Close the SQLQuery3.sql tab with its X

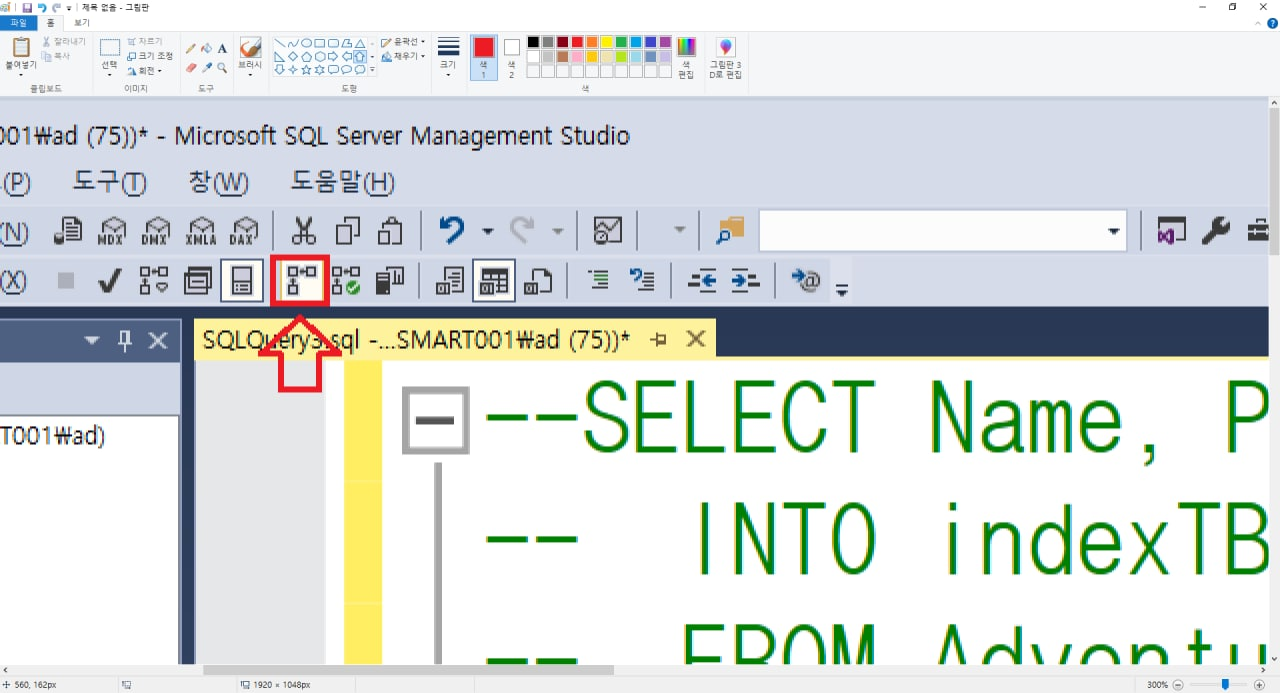click(695, 340)
